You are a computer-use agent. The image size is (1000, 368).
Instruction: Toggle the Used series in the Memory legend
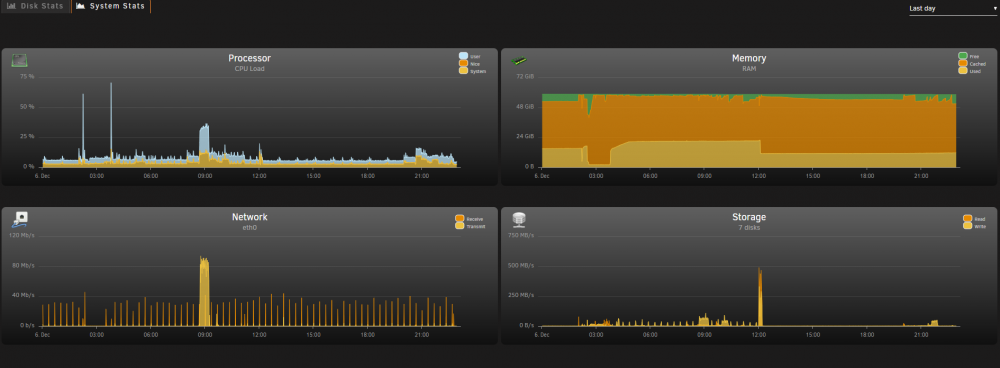[x=970, y=71]
